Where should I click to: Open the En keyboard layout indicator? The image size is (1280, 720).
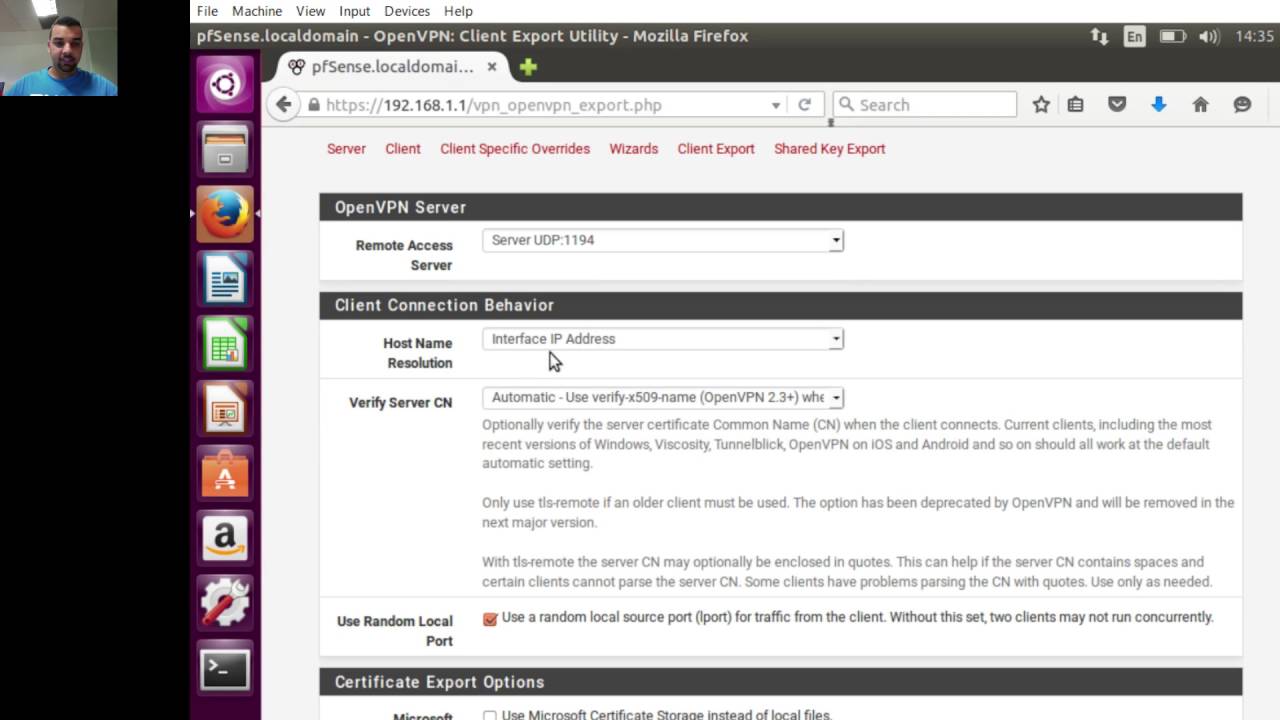pos(1134,36)
